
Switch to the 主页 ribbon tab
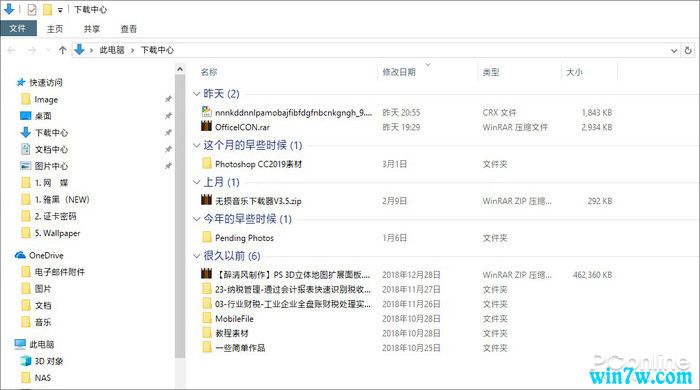point(55,29)
